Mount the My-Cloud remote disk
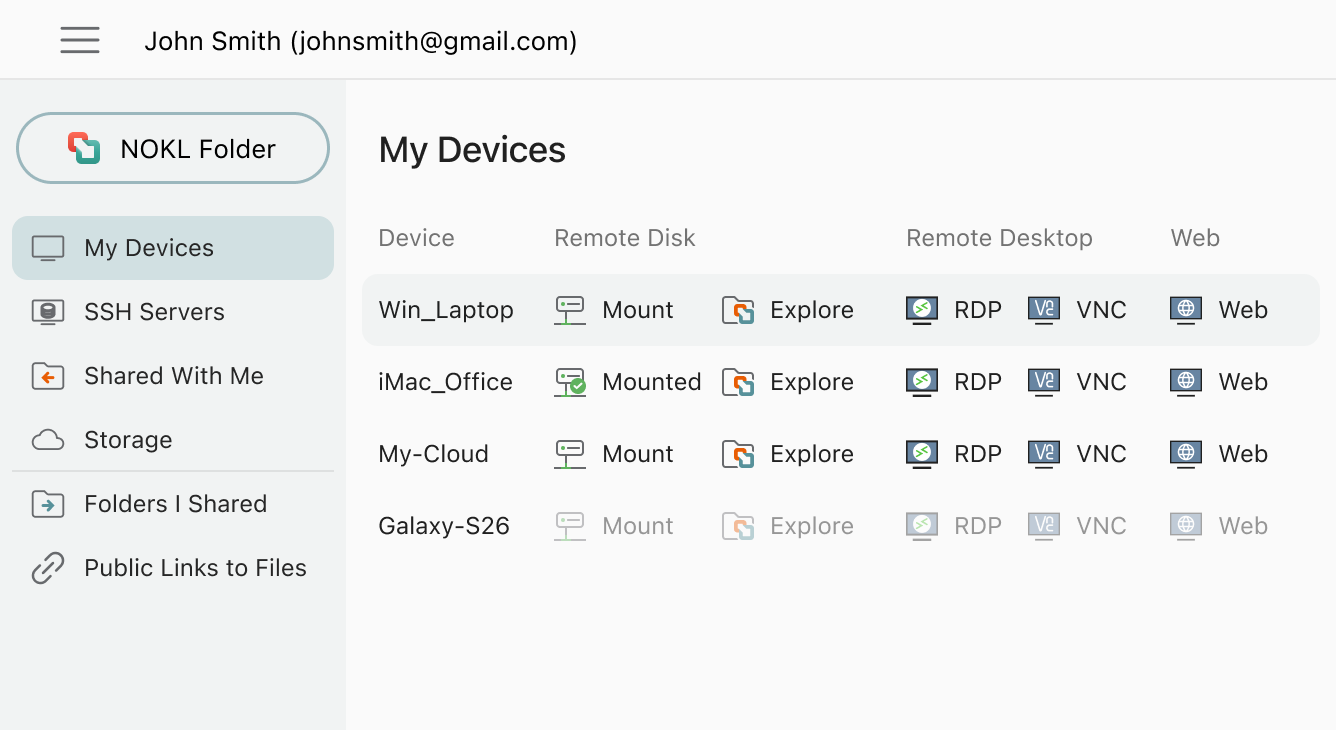 coord(638,454)
